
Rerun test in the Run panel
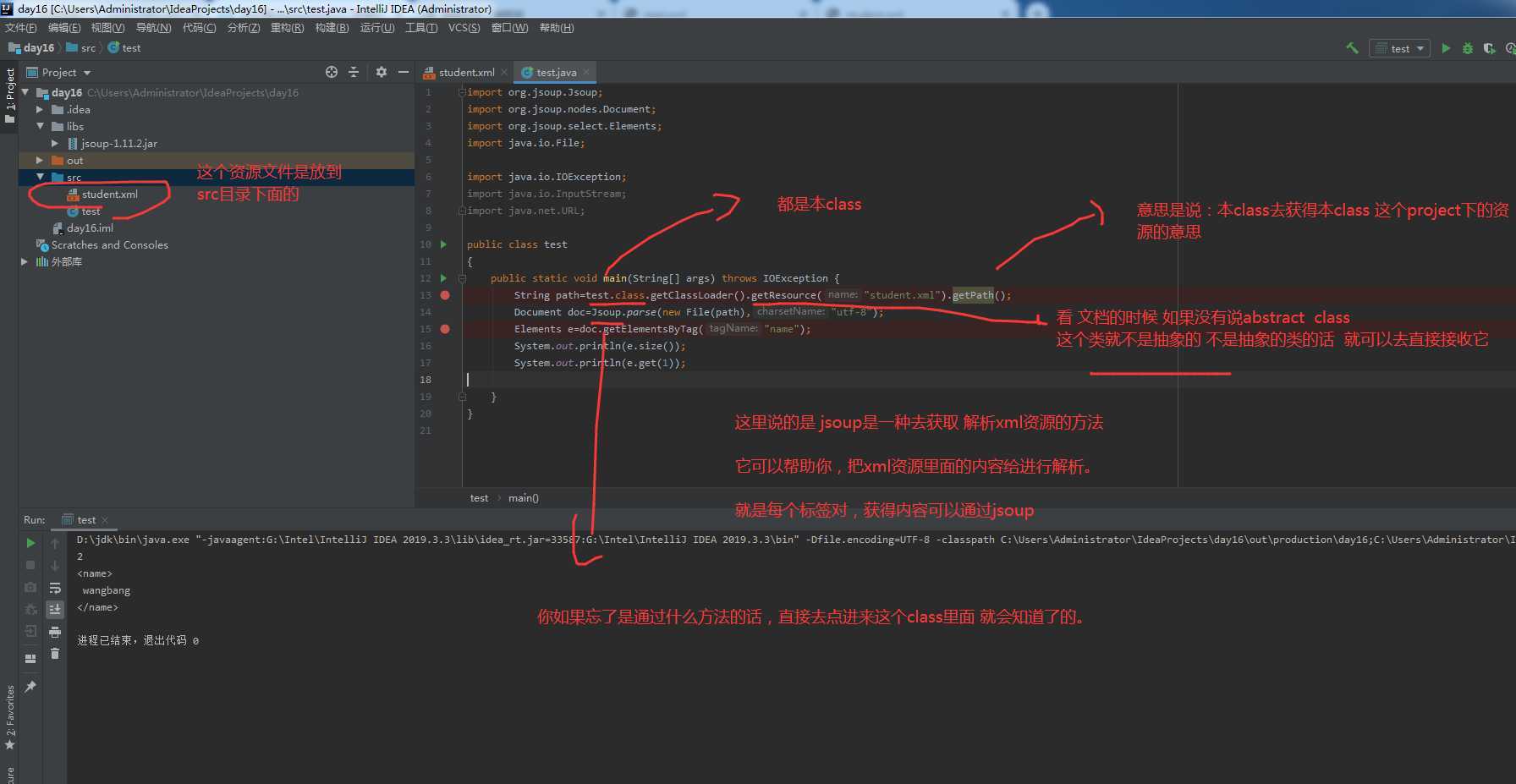pyautogui.click(x=30, y=543)
